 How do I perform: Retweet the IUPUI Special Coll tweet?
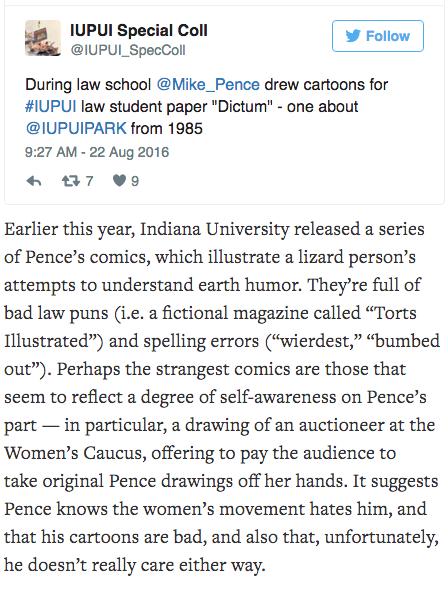pyautogui.click(x=71, y=181)
